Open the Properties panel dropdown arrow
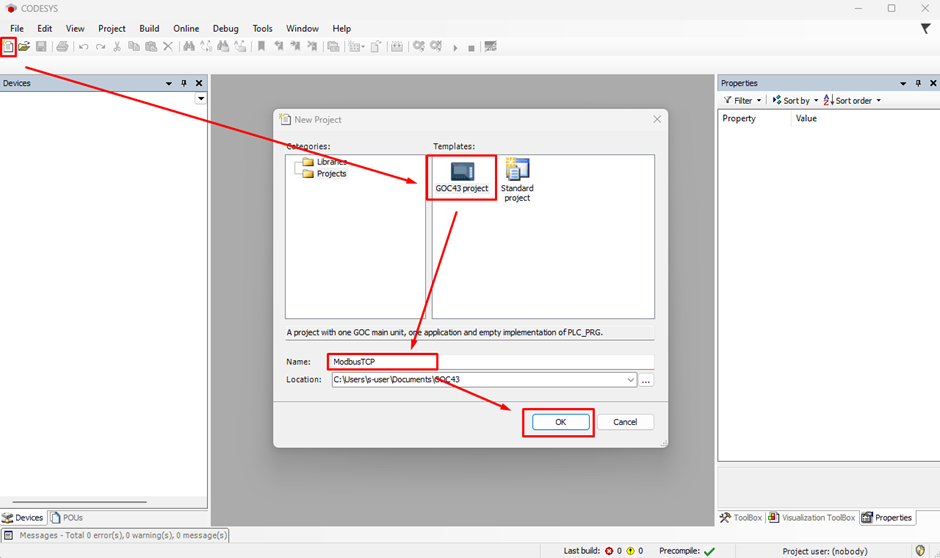The height and width of the screenshot is (558, 940). pos(903,83)
